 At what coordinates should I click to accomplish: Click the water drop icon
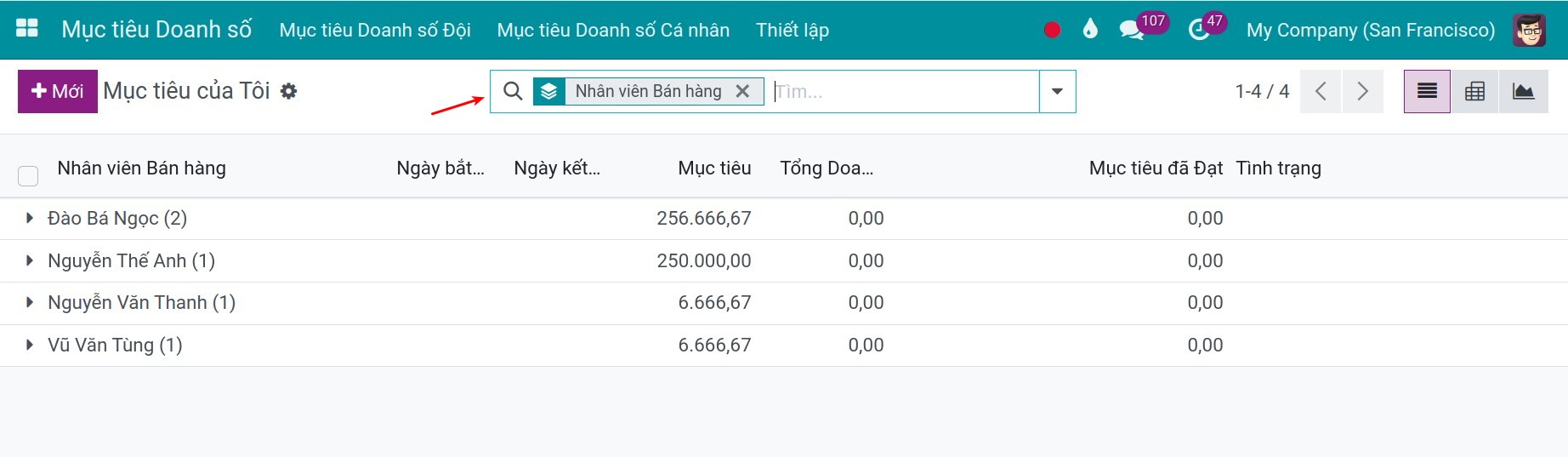coord(1090,29)
